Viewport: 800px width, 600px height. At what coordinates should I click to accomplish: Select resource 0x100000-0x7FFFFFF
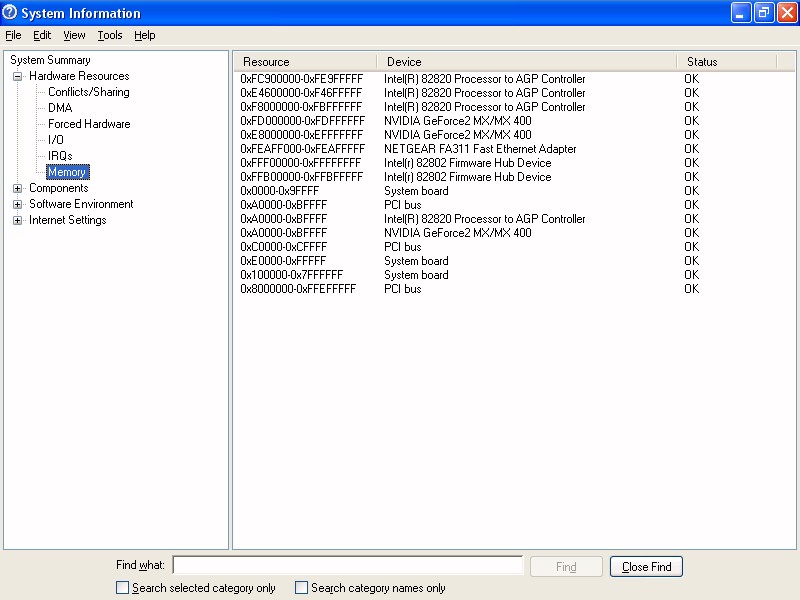pos(292,275)
